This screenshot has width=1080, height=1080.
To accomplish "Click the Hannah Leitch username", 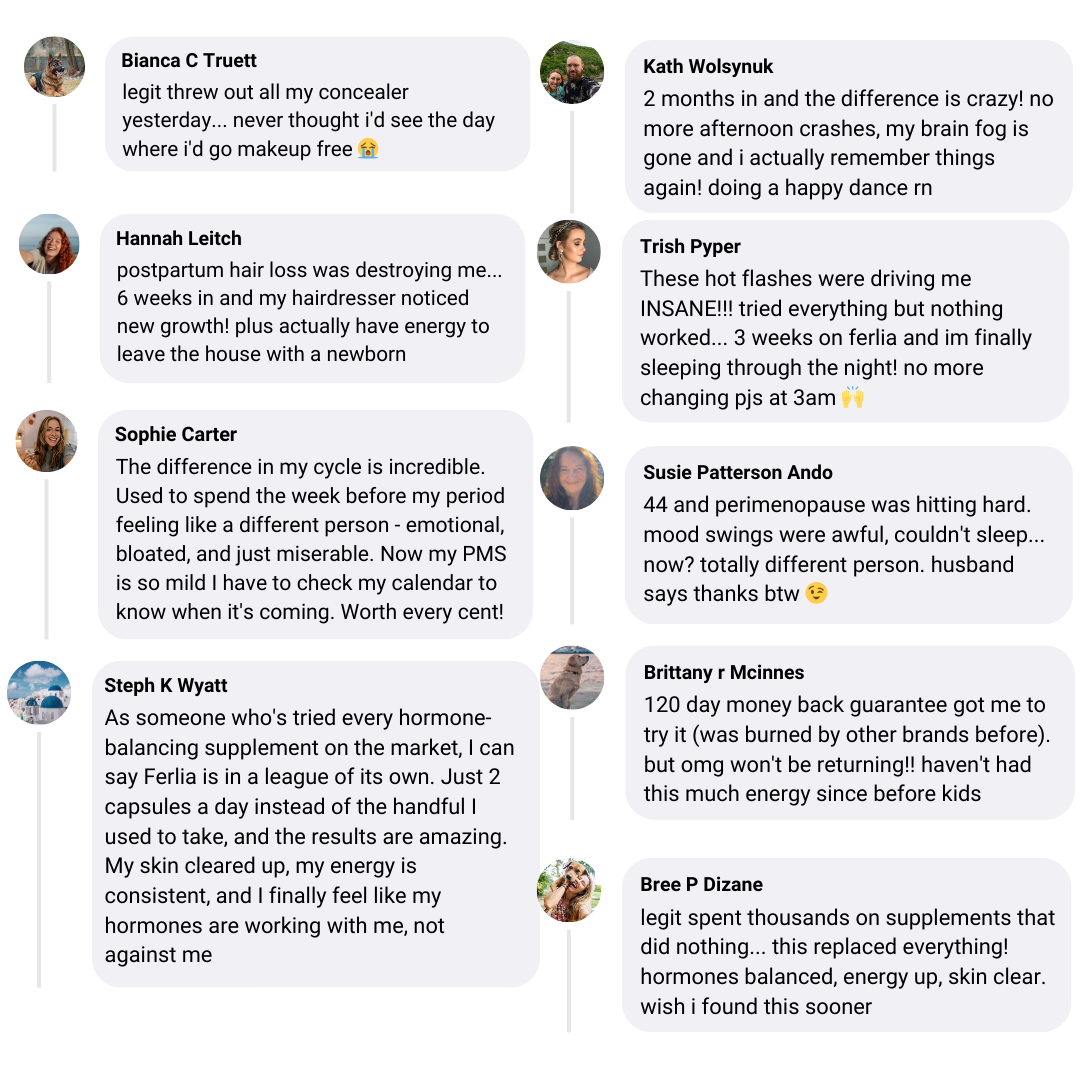I will (179, 238).
